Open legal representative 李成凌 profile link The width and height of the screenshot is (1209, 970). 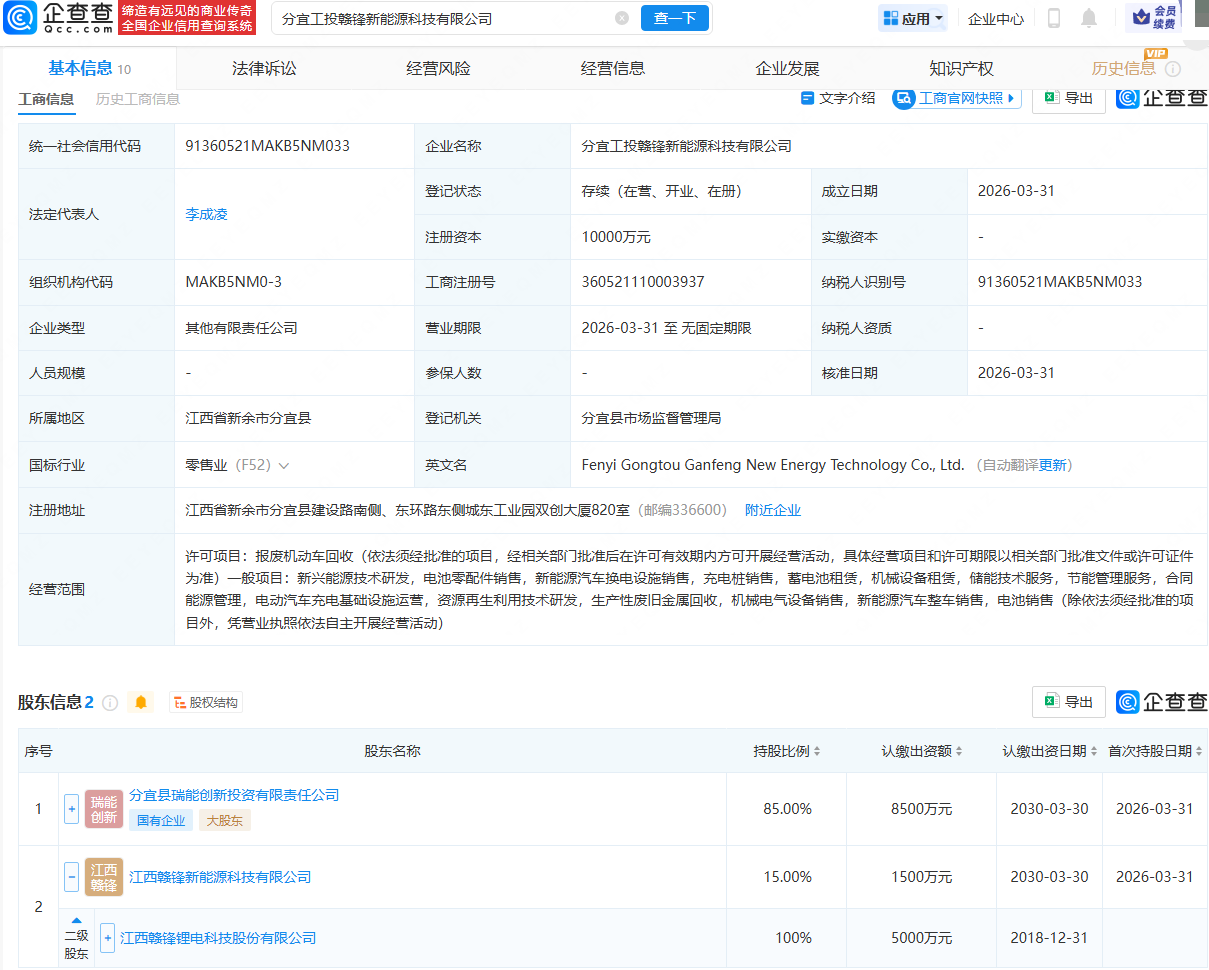(x=207, y=213)
